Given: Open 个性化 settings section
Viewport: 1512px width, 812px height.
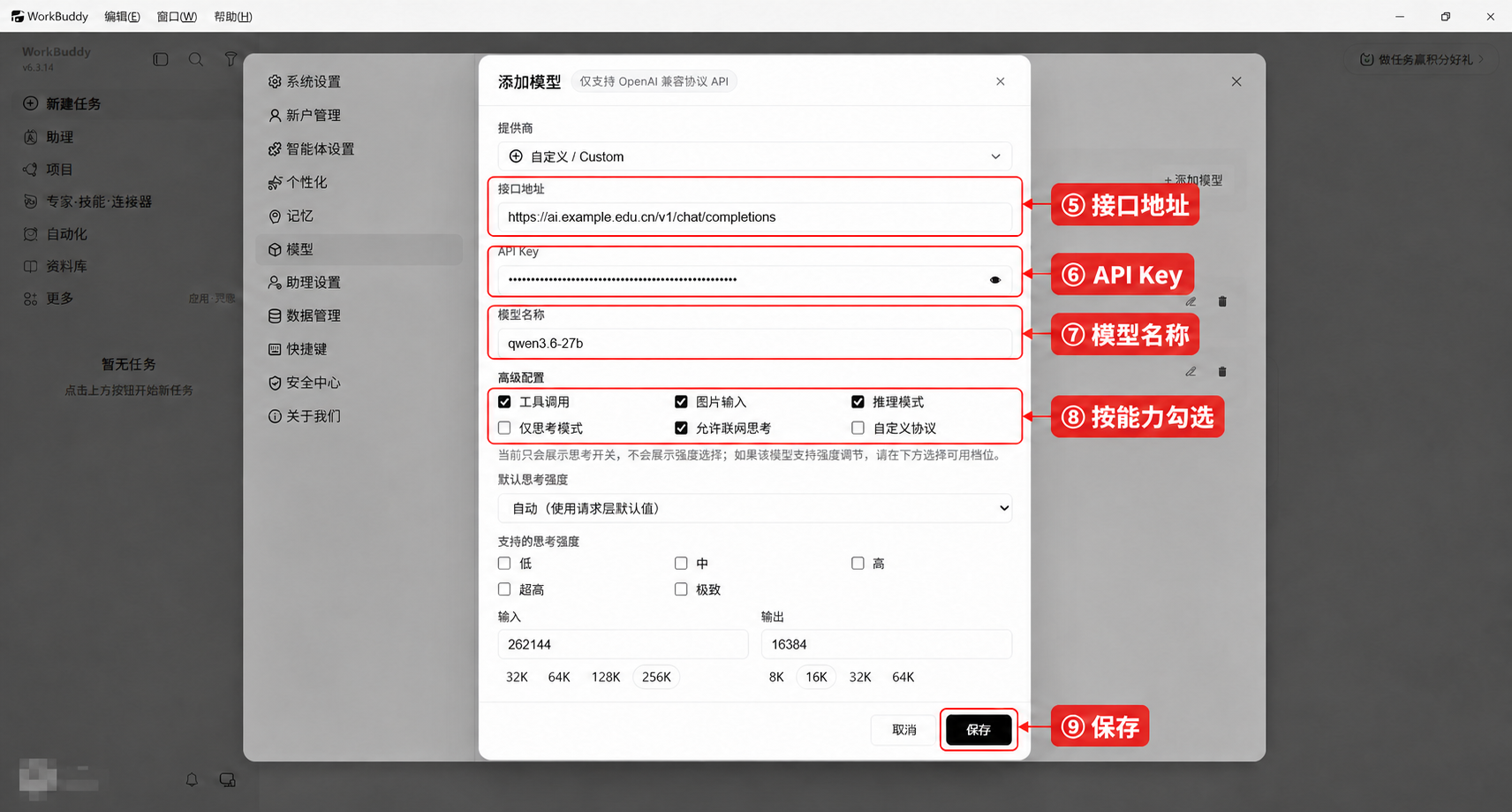Looking at the screenshot, I should [x=359, y=182].
